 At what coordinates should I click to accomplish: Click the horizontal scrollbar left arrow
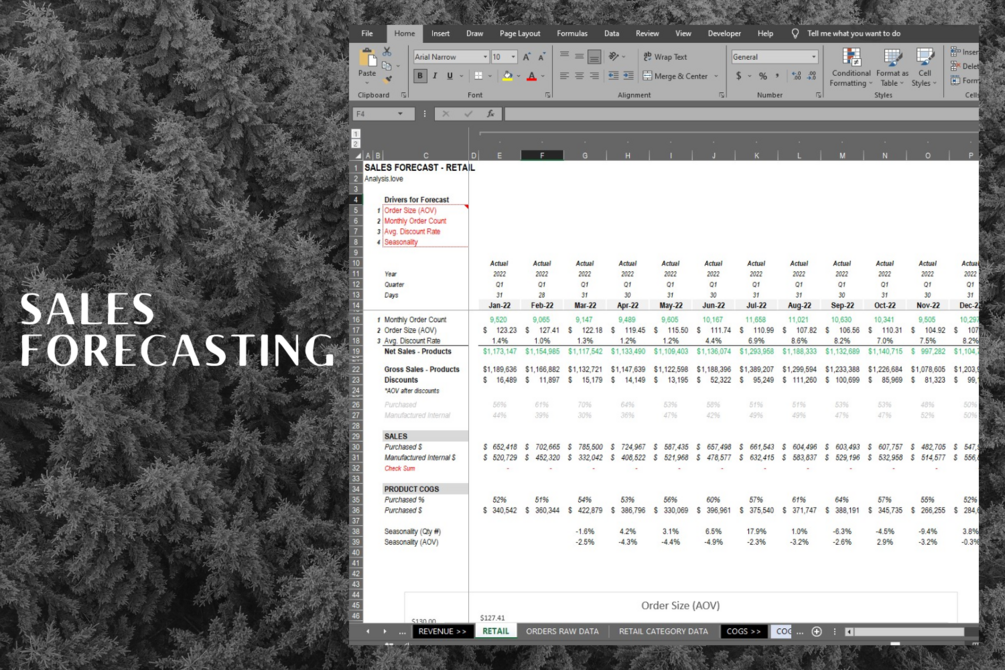[x=849, y=632]
